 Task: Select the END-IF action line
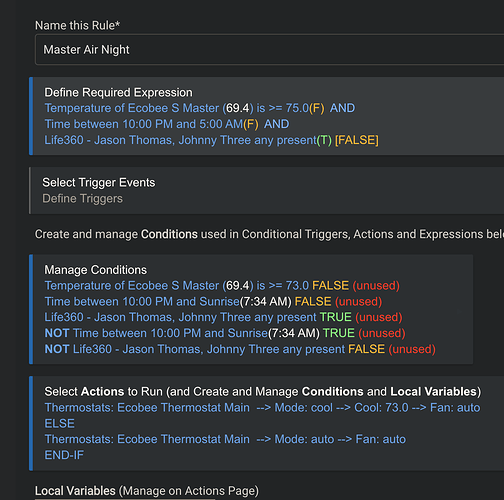click(64, 455)
